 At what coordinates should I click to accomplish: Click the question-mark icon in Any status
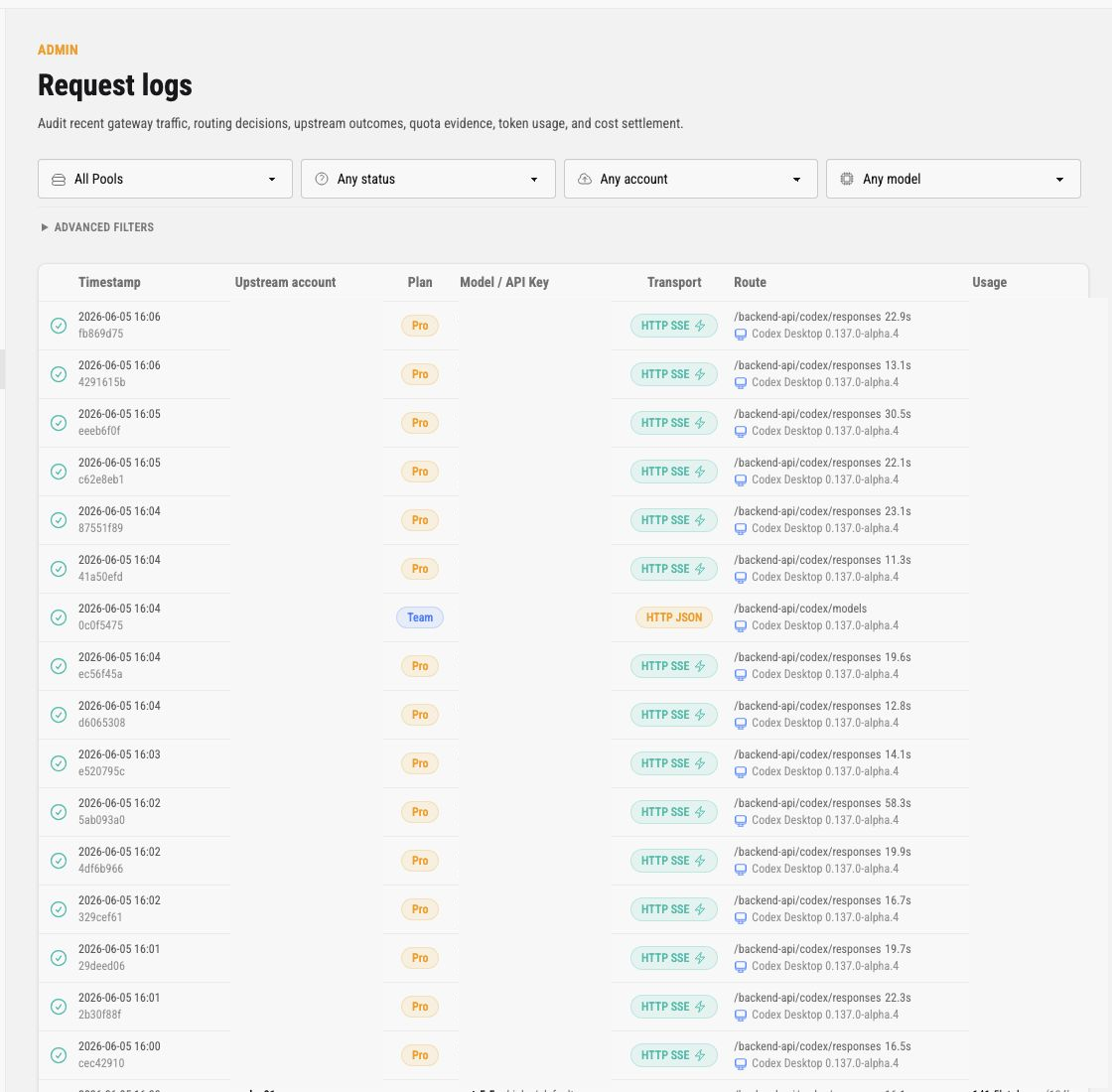click(x=322, y=179)
